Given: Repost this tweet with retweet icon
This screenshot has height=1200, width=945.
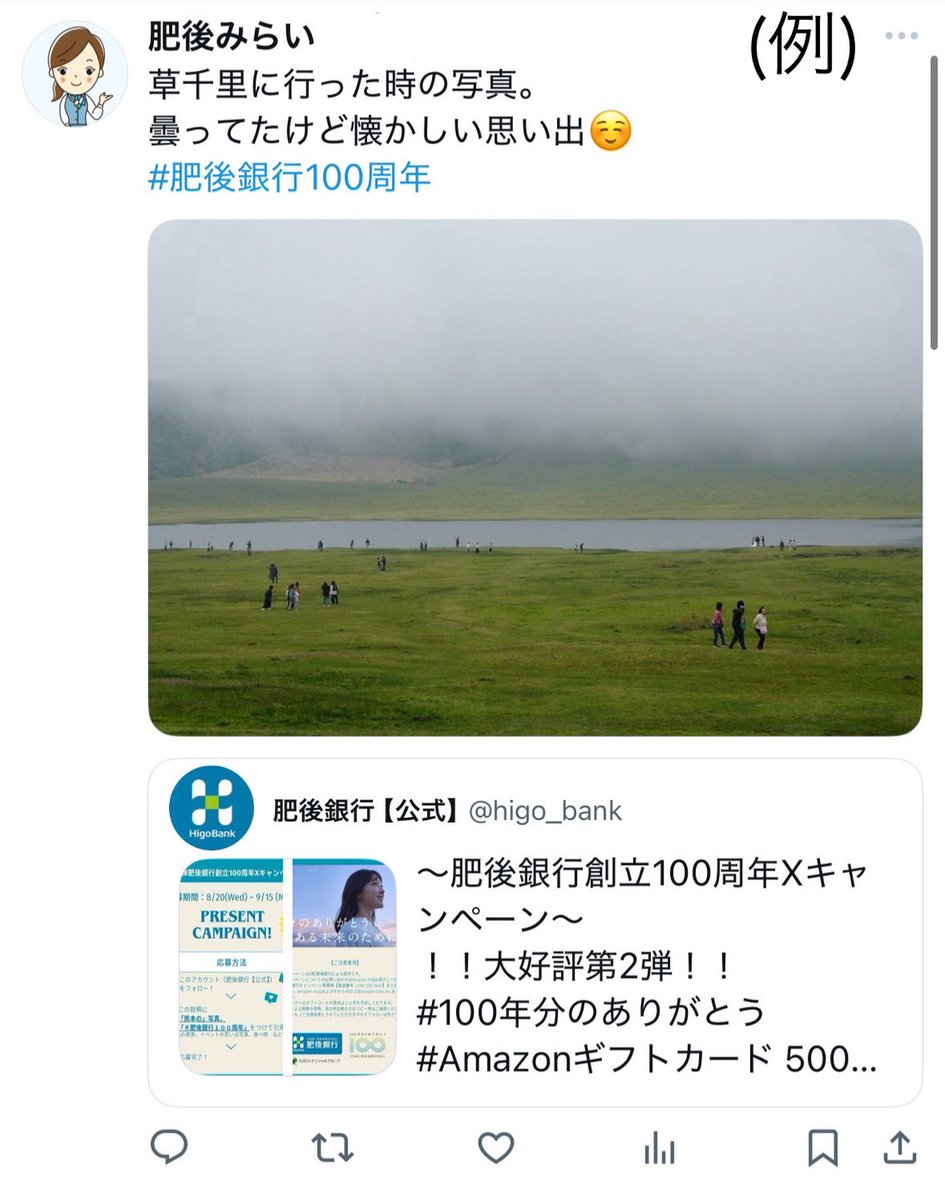Looking at the screenshot, I should point(332,1148).
